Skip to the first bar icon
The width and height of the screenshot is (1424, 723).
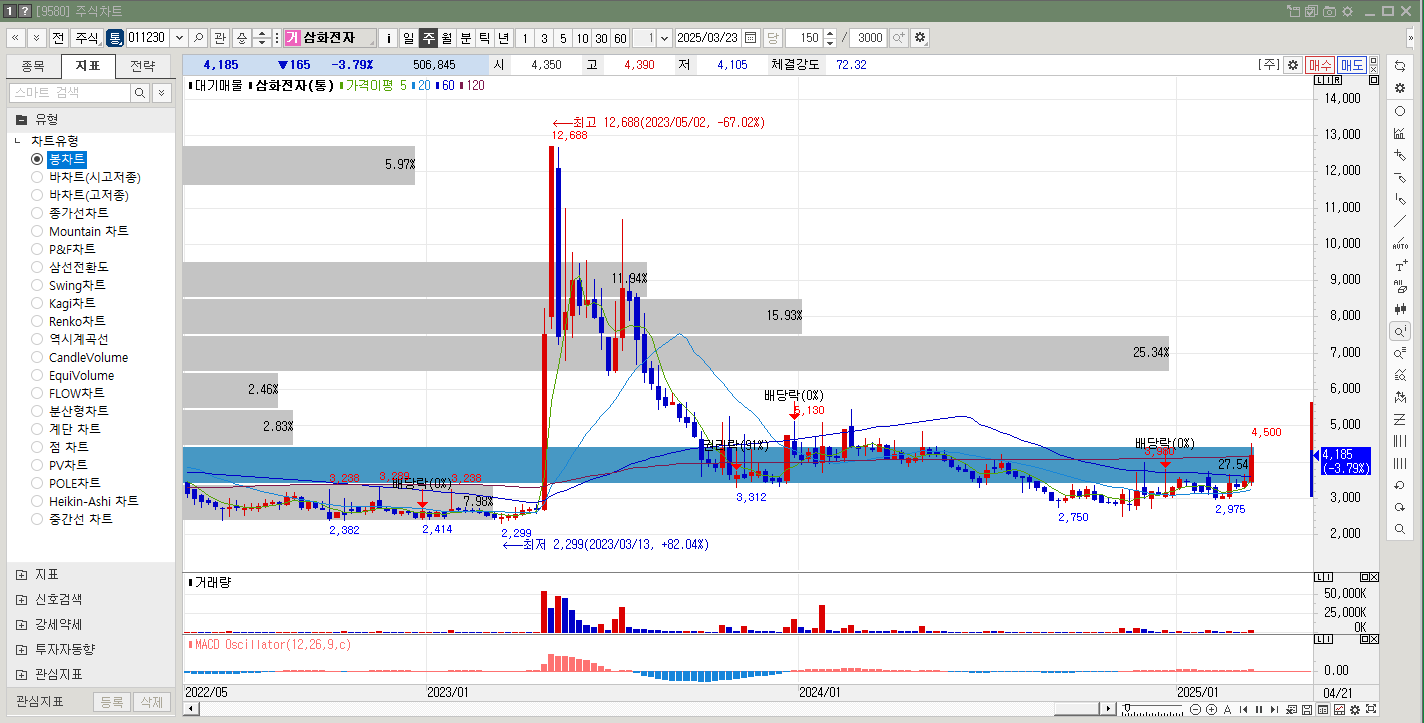click(x=1243, y=709)
